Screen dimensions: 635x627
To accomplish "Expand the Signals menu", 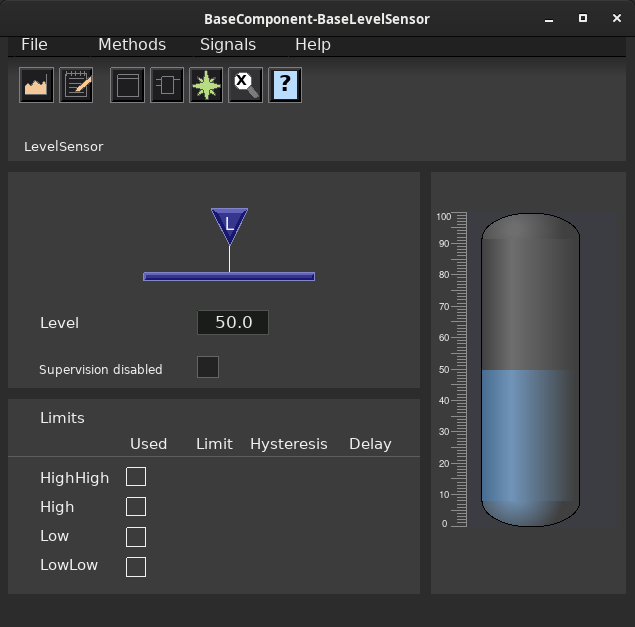I will pos(228,45).
